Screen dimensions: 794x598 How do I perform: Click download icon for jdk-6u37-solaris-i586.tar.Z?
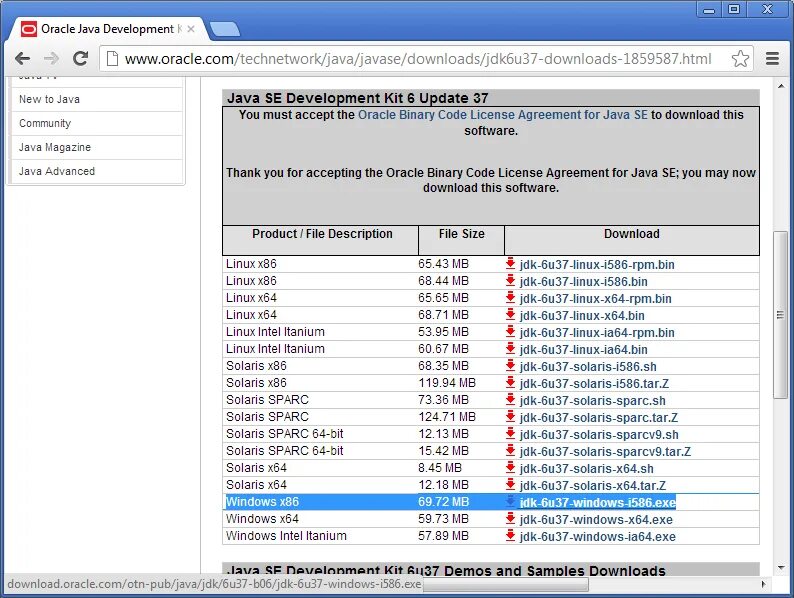coord(510,383)
